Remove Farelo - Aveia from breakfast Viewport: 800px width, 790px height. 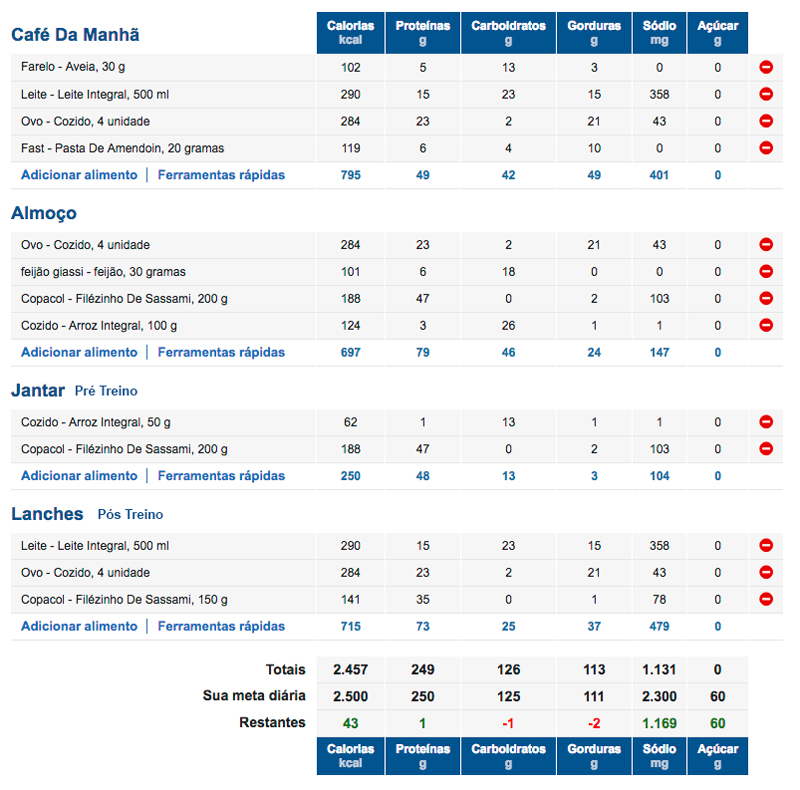click(766, 67)
